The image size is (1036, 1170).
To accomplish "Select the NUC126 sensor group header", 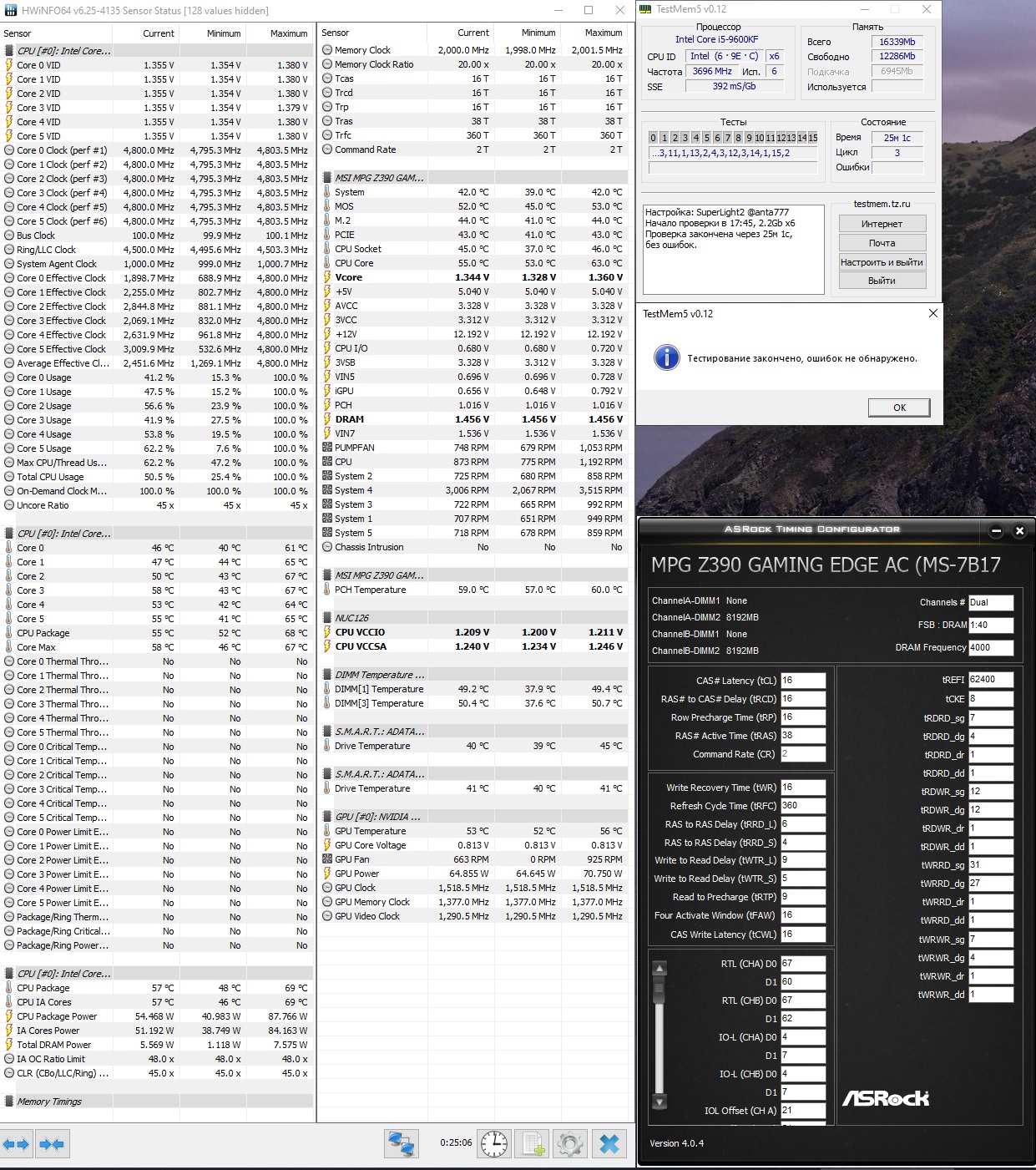I will (x=474, y=618).
